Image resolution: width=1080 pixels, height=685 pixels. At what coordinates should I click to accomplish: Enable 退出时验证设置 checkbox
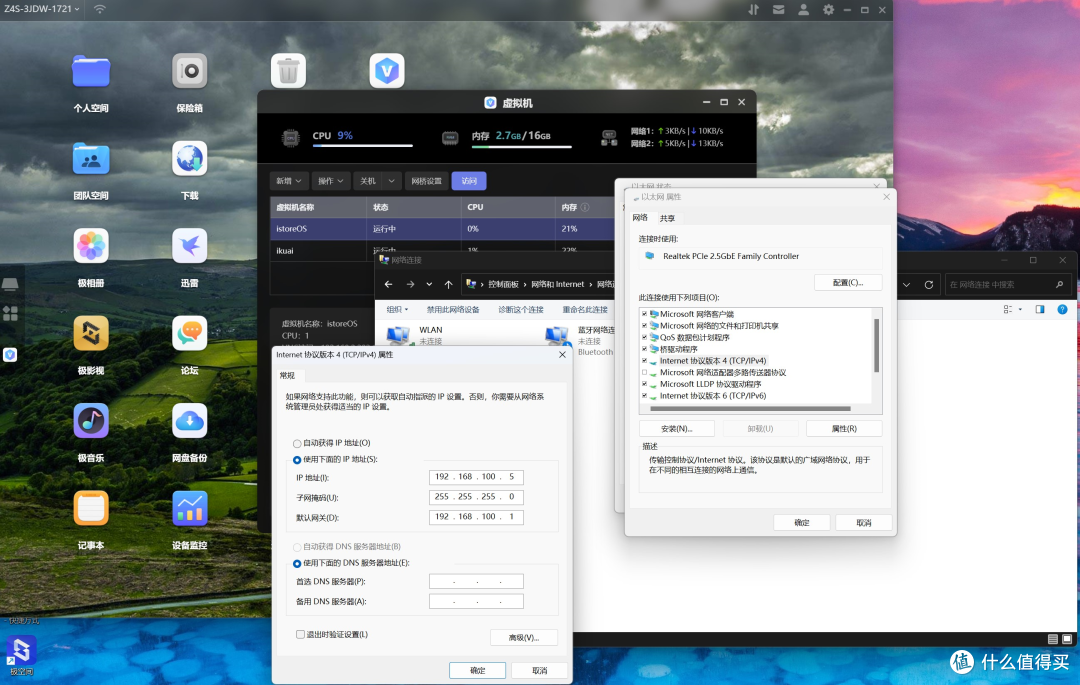[300, 634]
